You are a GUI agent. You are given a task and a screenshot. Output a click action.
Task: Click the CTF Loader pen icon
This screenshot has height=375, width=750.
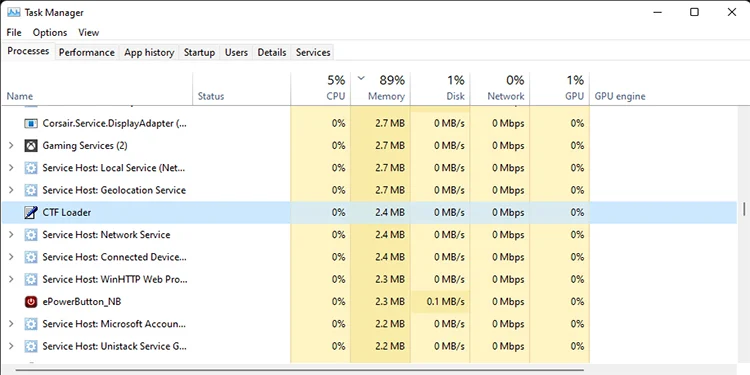(31, 212)
